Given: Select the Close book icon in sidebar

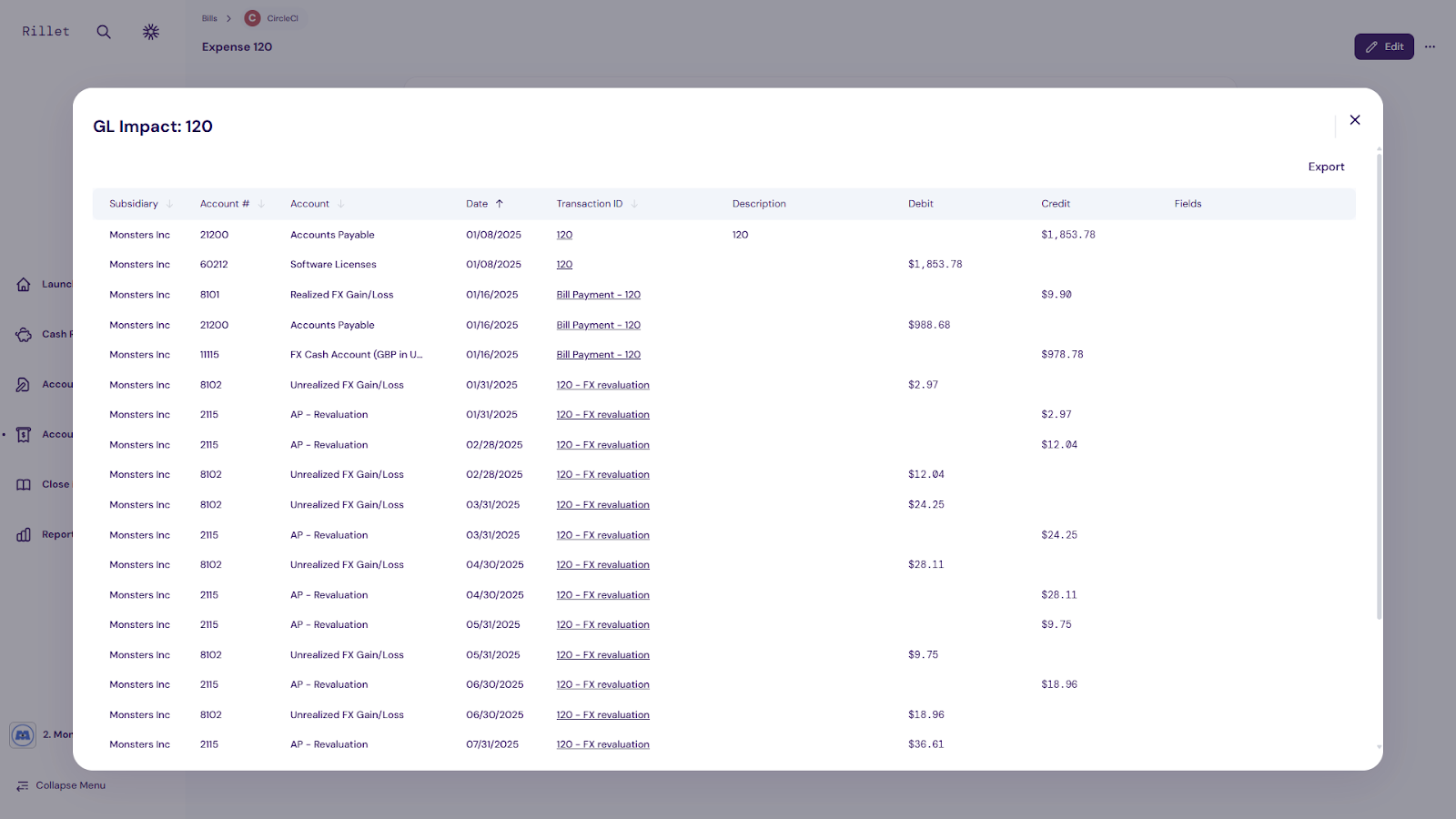Looking at the screenshot, I should (24, 485).
